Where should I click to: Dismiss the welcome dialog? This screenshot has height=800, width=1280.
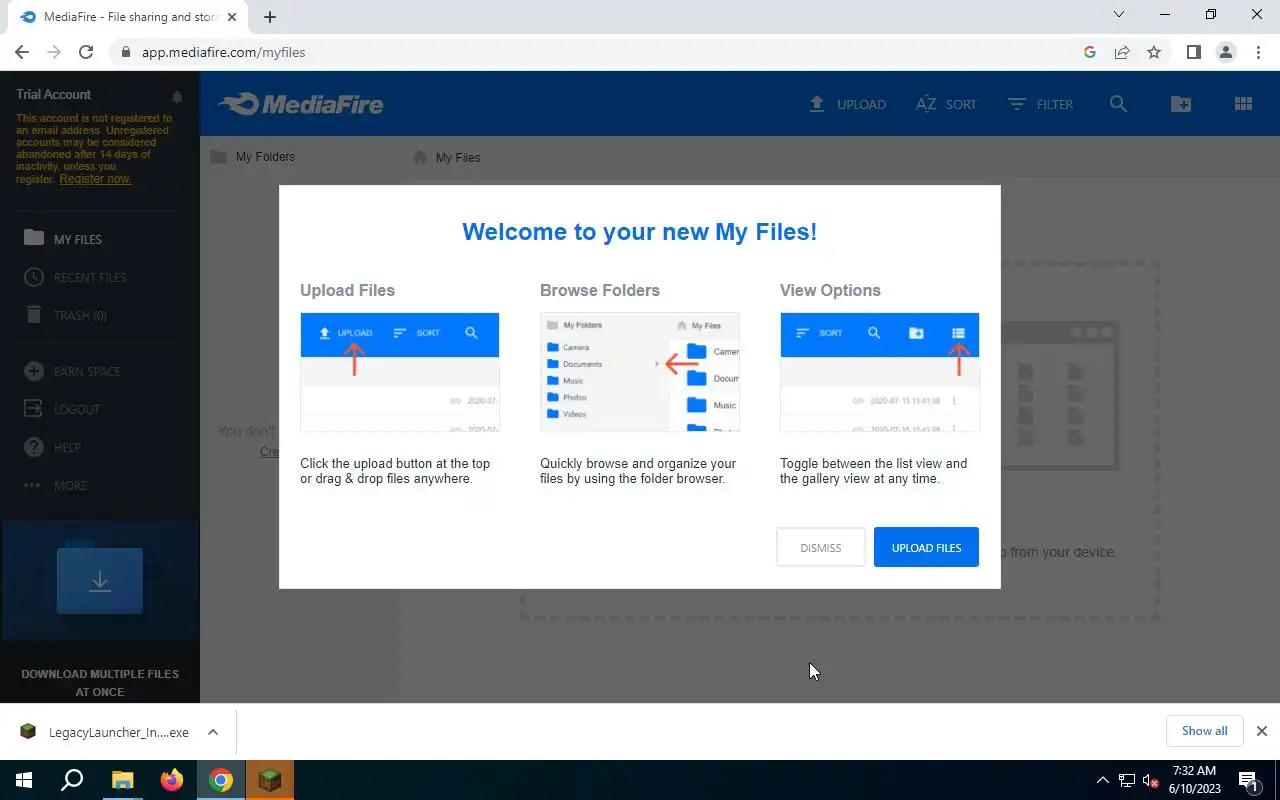point(820,547)
